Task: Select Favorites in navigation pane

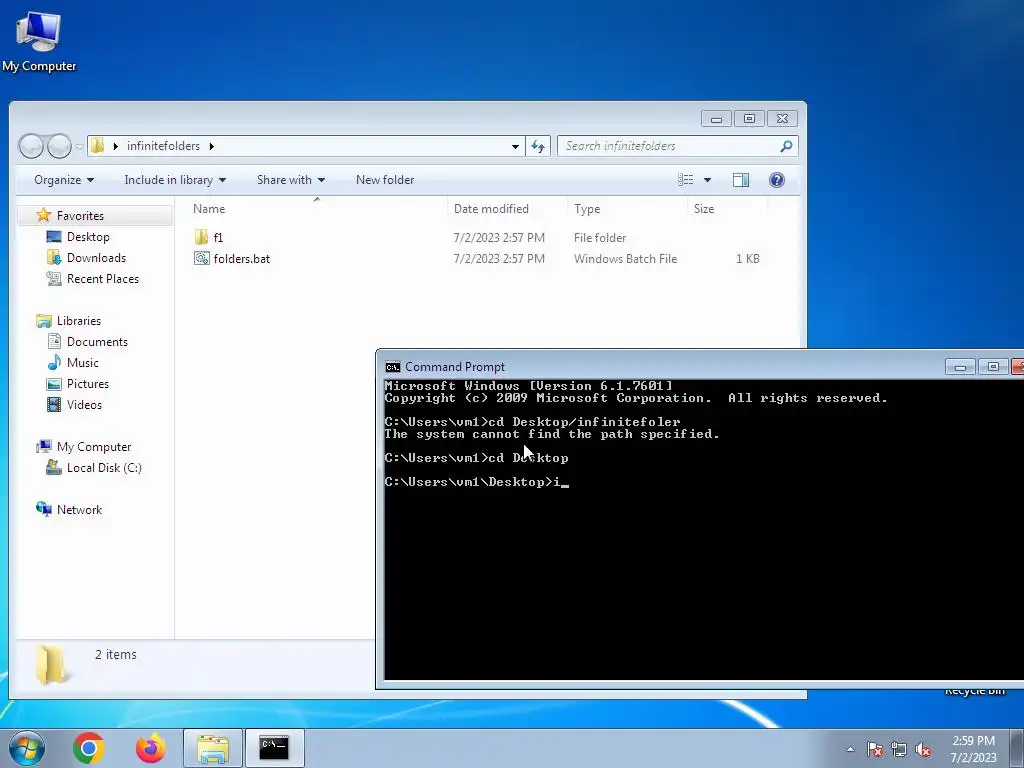Action: tap(80, 216)
